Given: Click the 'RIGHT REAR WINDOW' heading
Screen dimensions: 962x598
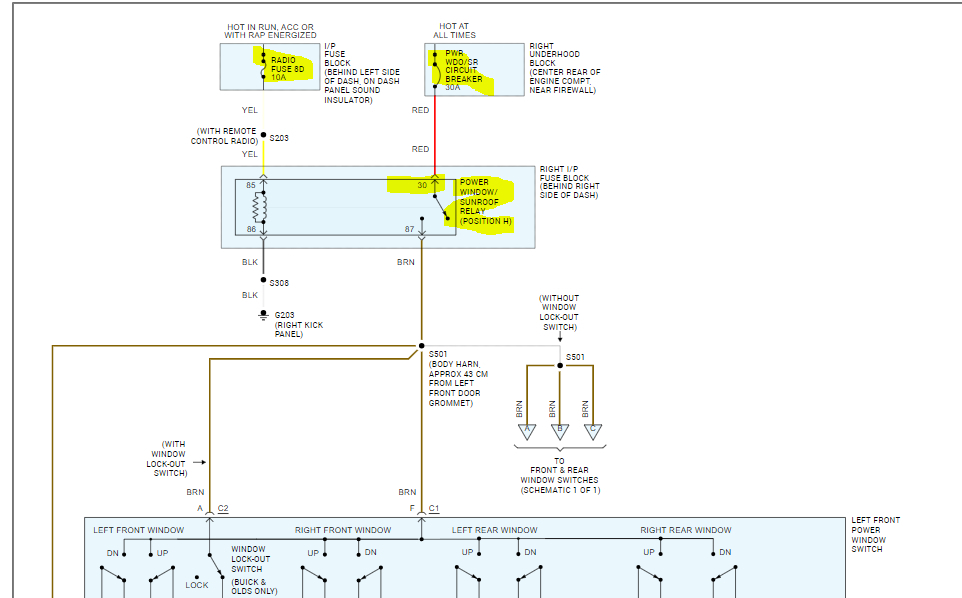Looking at the screenshot, I should tap(686, 530).
